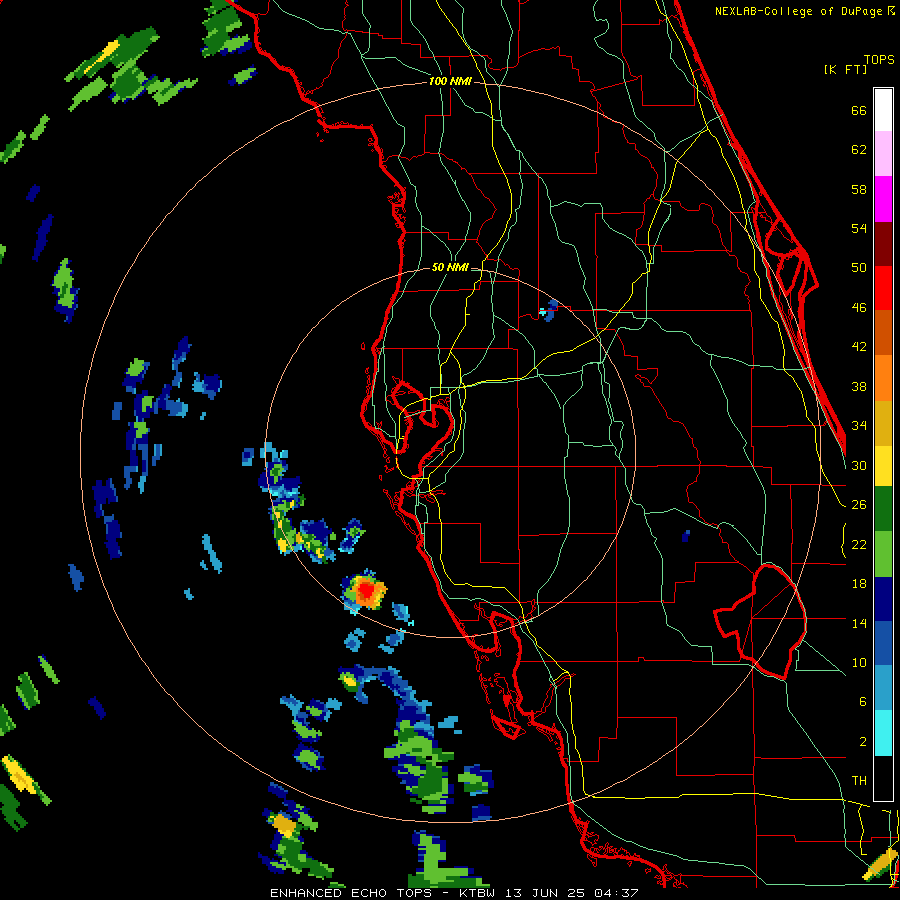Click the 62 legend value
Screen dimensions: 900x900
pyautogui.click(x=859, y=150)
